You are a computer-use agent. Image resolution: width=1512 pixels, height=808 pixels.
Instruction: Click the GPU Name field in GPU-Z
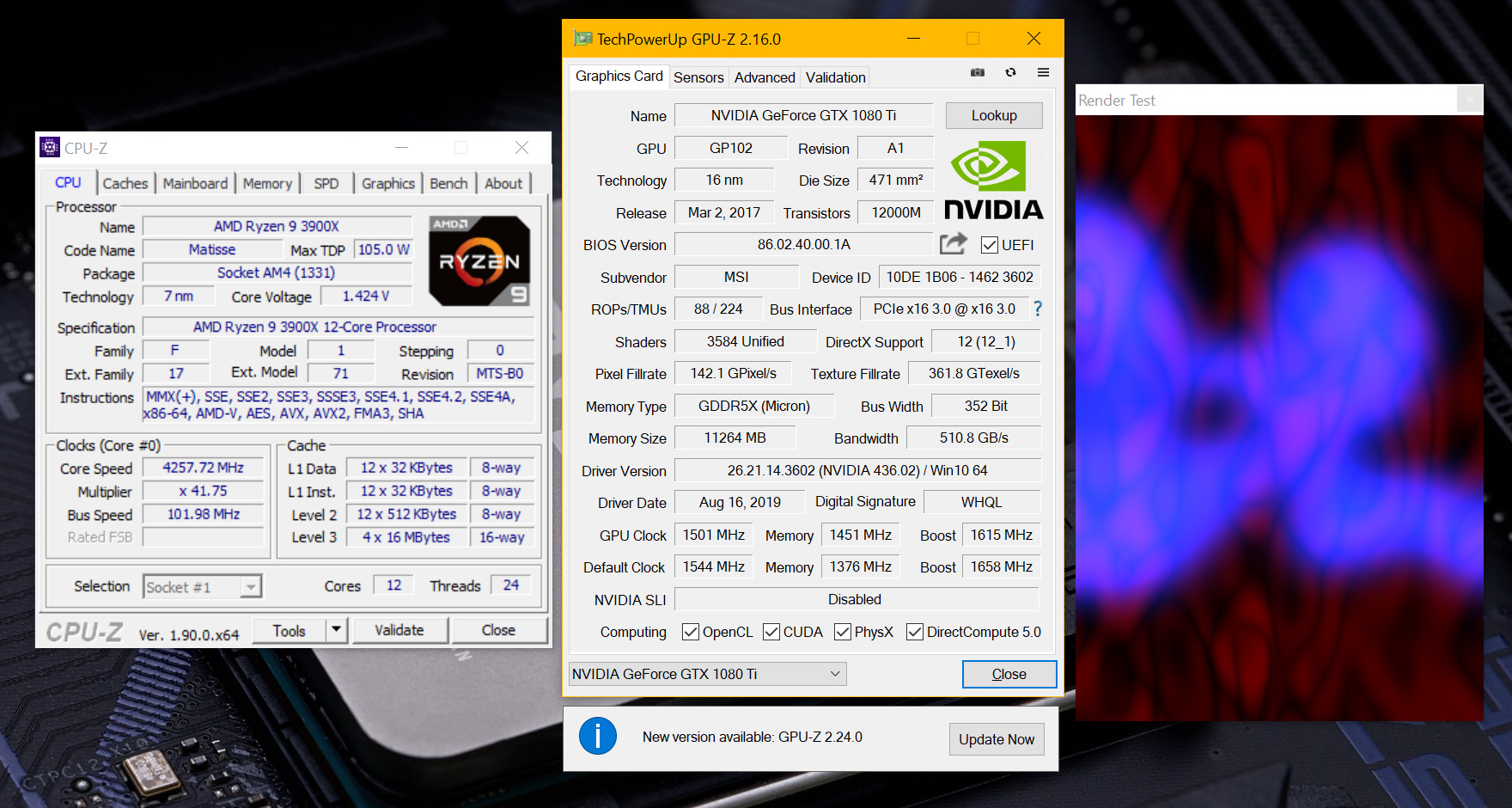coord(803,115)
